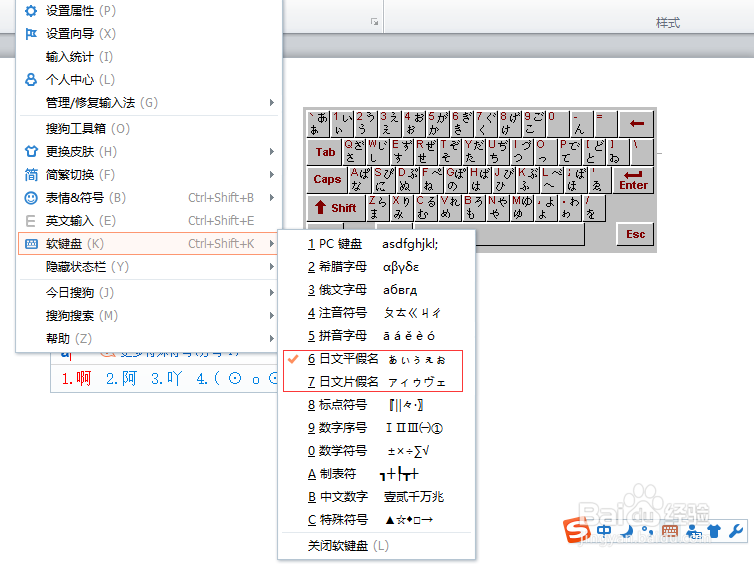Select 0 数学符号 in the soft keyboard submenu
This screenshot has height=564, width=754.
(x=376, y=451)
